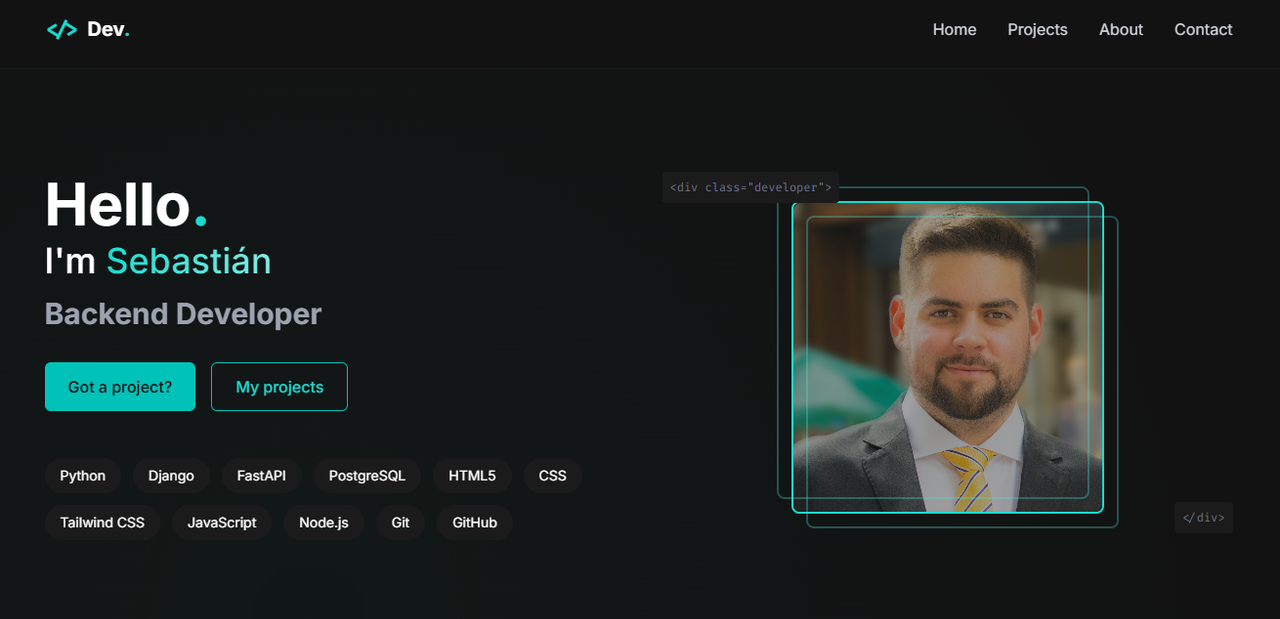Click the developer profile photo
Screen dimensions: 1280x619
pos(948,357)
